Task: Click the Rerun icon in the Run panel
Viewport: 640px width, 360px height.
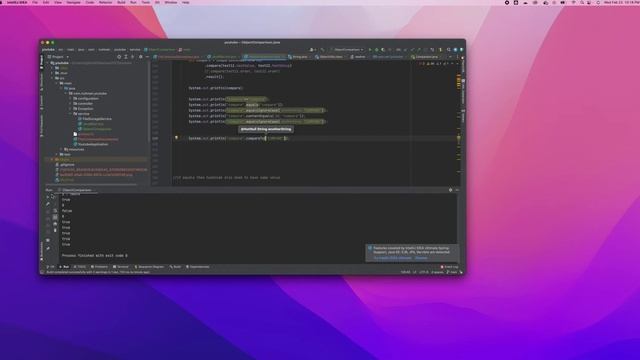Action: [x=48, y=197]
